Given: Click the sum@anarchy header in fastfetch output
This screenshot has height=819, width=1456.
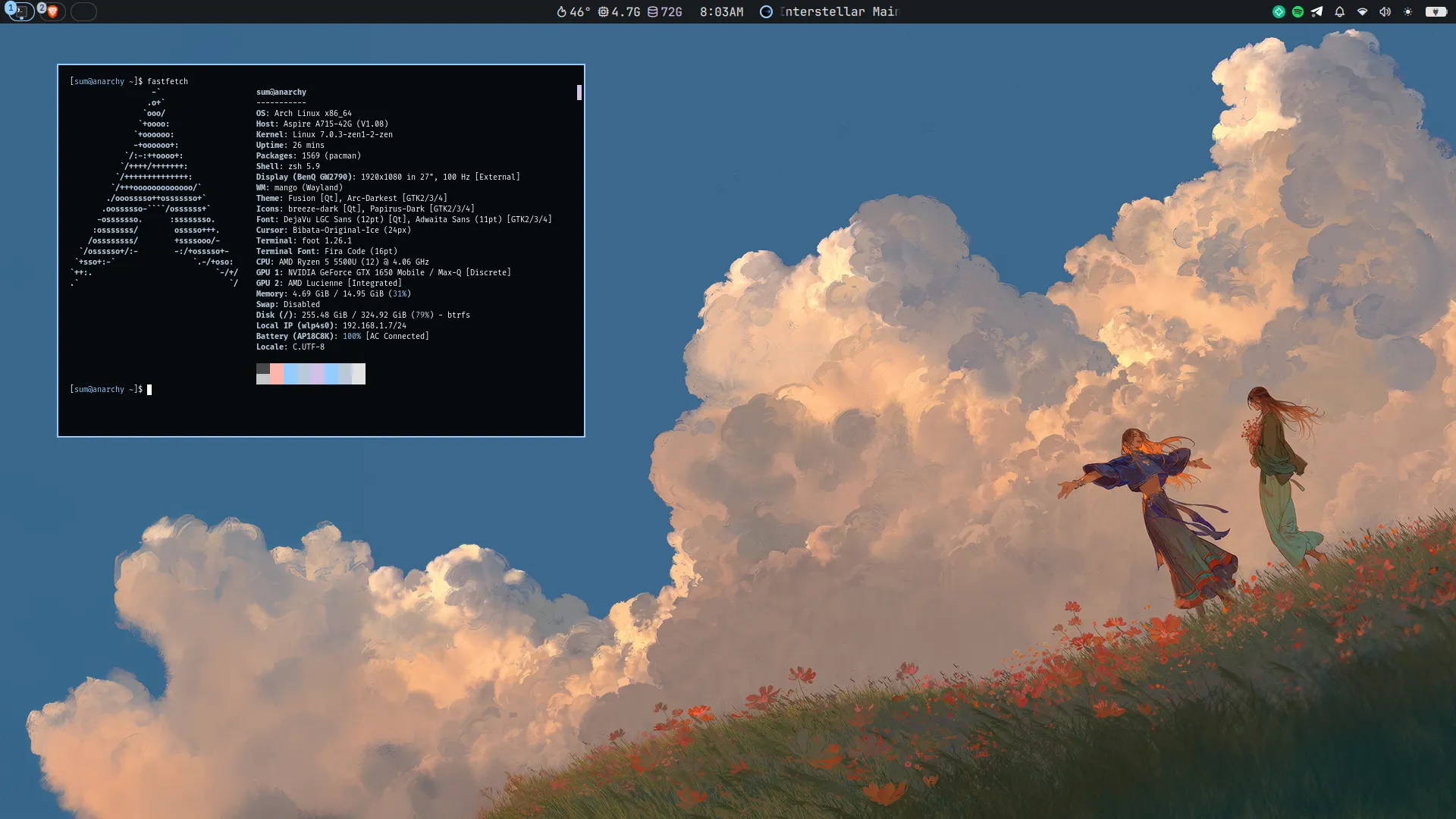Looking at the screenshot, I should [x=281, y=92].
